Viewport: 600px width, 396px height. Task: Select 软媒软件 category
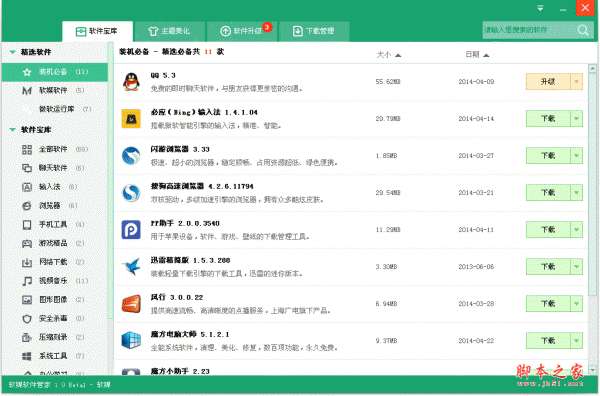coord(55,91)
